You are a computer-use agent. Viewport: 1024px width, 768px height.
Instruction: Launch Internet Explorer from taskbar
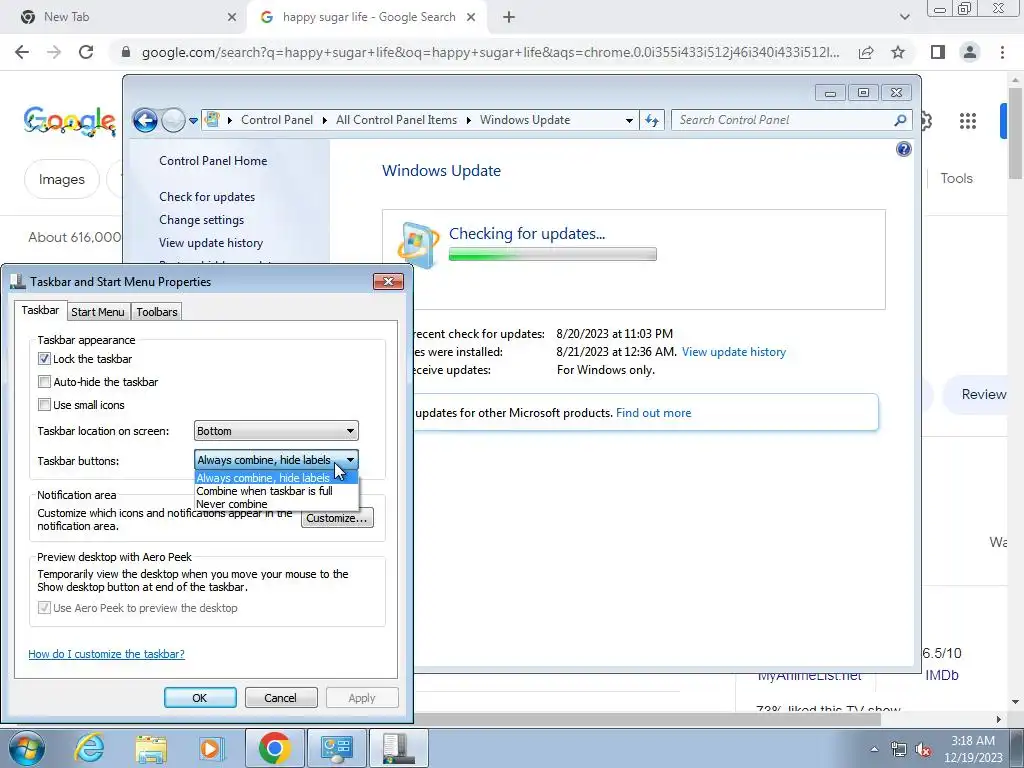pyautogui.click(x=89, y=748)
